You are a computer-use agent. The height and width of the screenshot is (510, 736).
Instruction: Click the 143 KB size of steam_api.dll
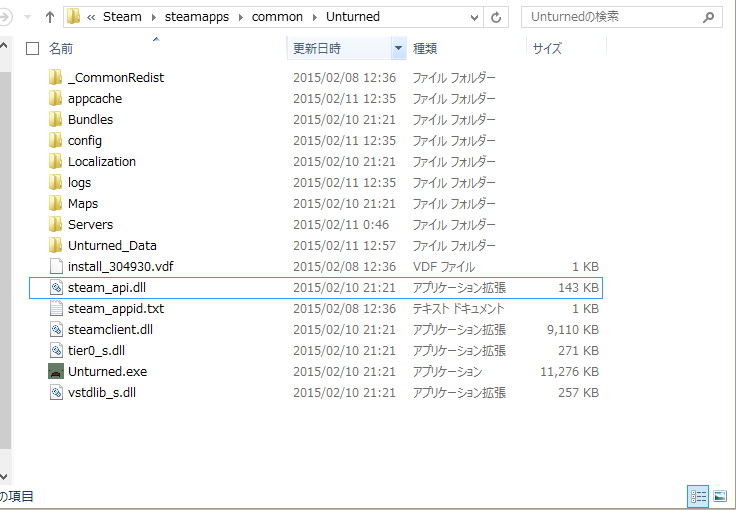point(578,287)
